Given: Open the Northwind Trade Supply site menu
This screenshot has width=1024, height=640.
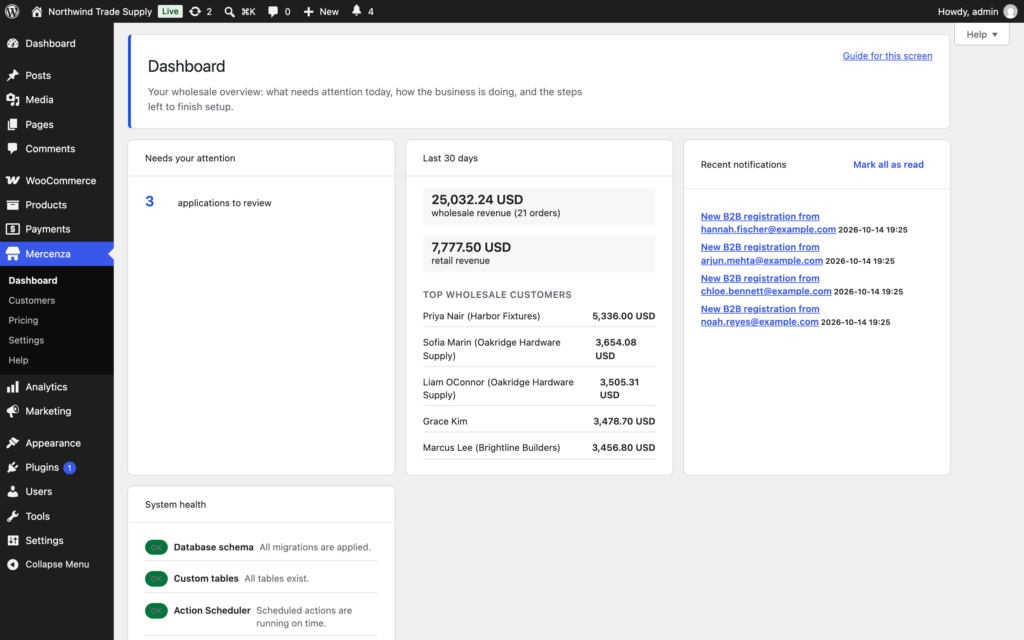Looking at the screenshot, I should pyautogui.click(x=99, y=11).
